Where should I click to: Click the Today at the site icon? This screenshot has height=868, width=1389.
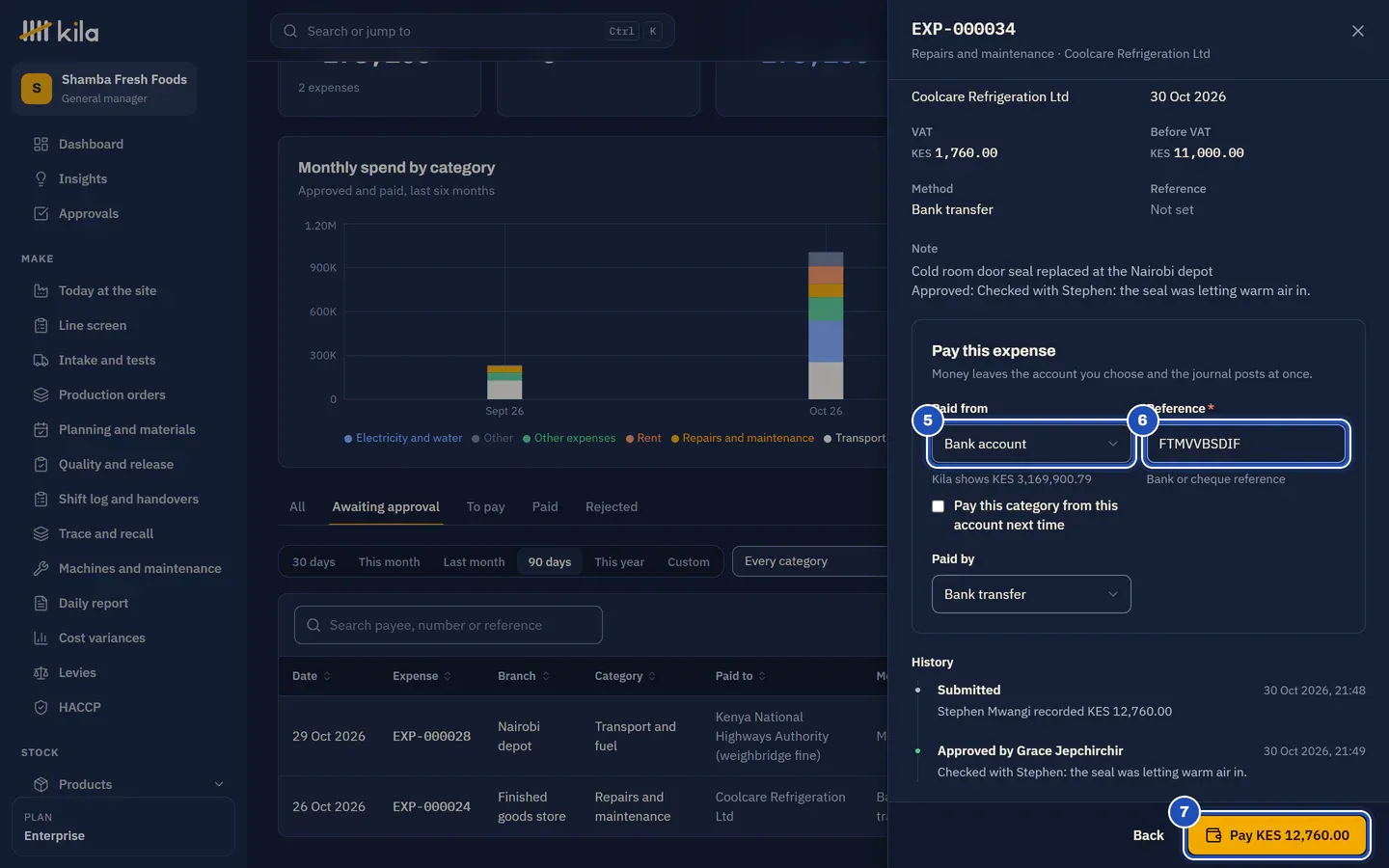coord(41,291)
